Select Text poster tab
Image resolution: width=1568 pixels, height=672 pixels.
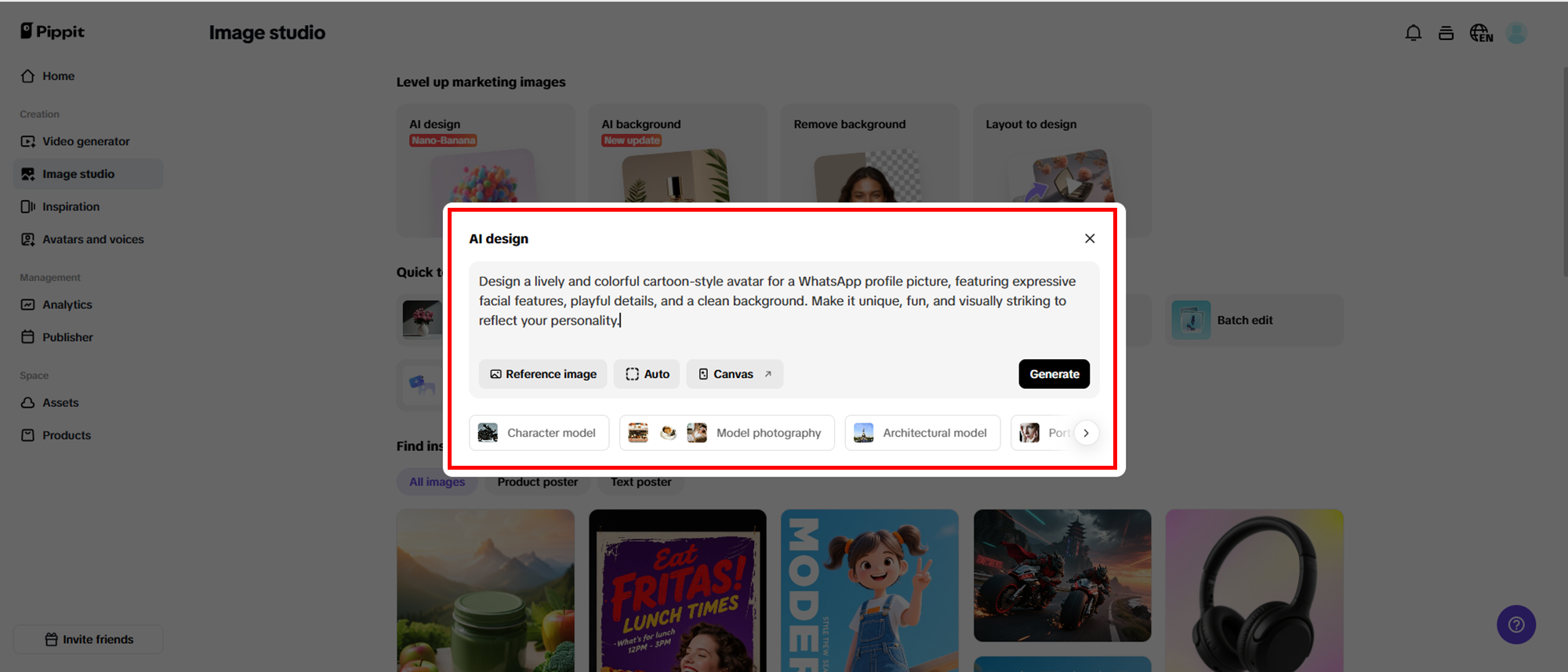click(641, 481)
